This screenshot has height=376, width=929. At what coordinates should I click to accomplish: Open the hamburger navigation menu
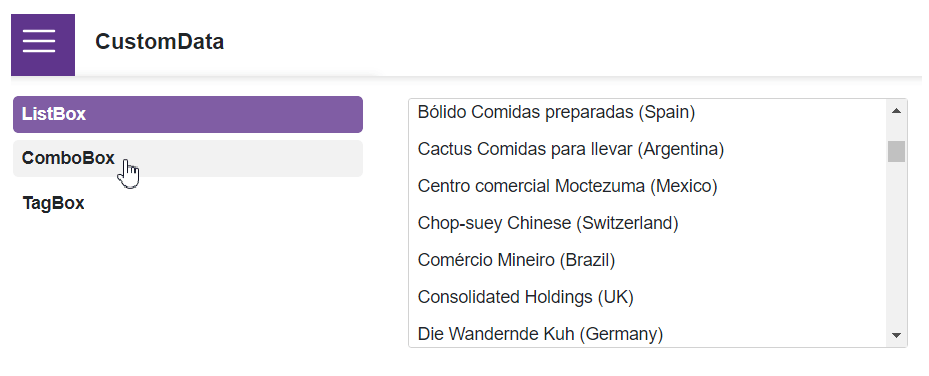point(43,44)
